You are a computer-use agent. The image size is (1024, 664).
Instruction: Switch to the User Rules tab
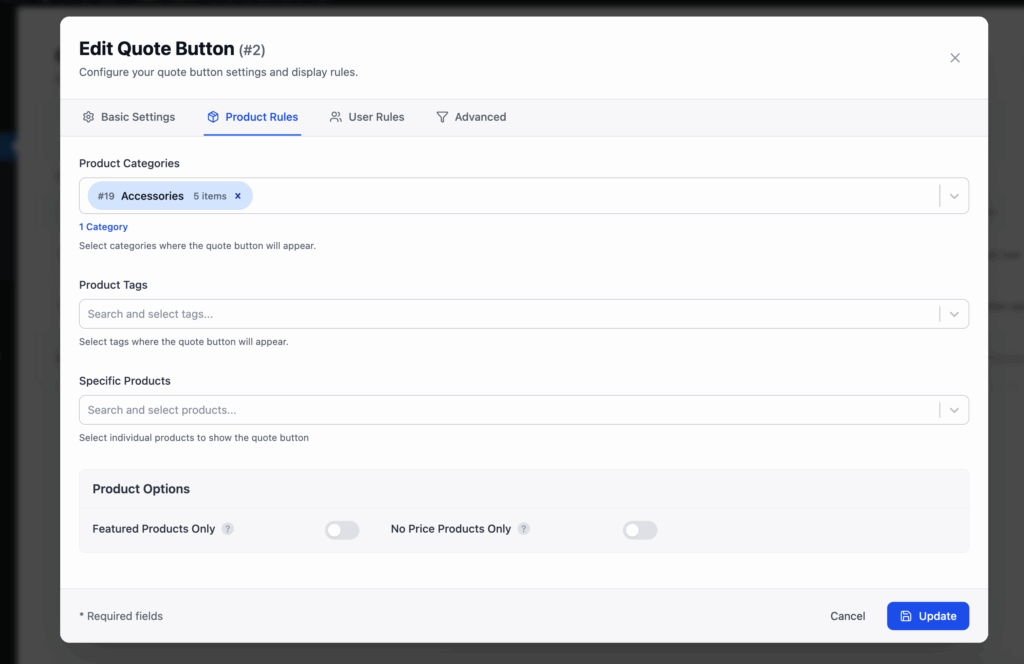pyautogui.click(x=367, y=117)
